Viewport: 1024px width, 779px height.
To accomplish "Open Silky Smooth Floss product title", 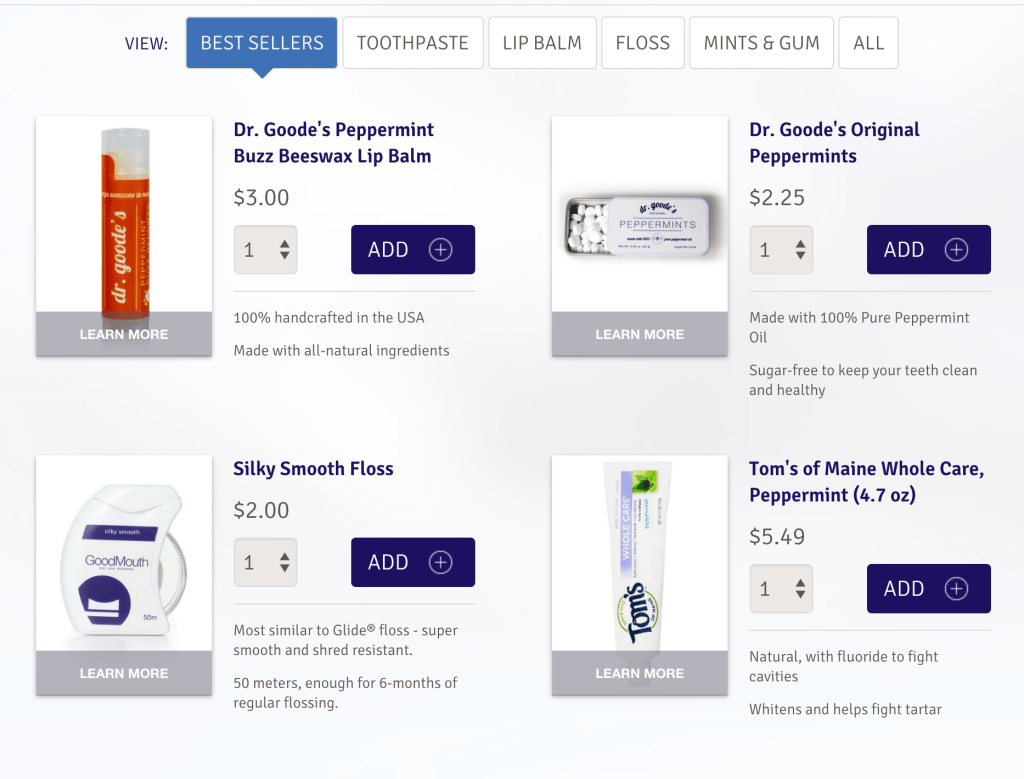I will [x=313, y=469].
